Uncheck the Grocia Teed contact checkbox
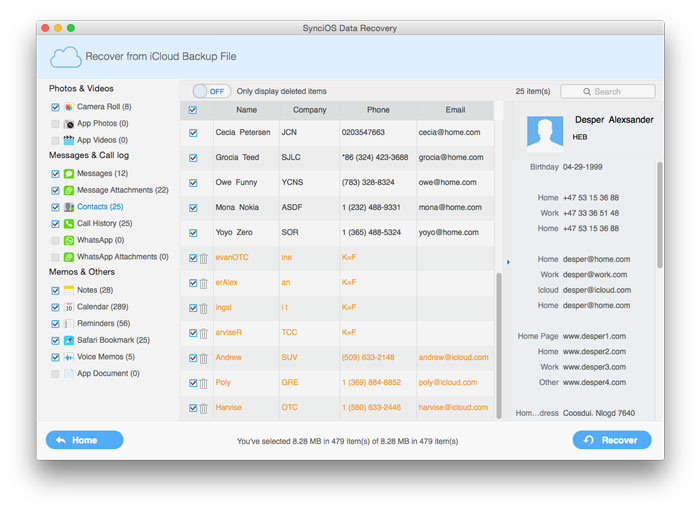Viewport: 700px width, 511px height. point(193,158)
